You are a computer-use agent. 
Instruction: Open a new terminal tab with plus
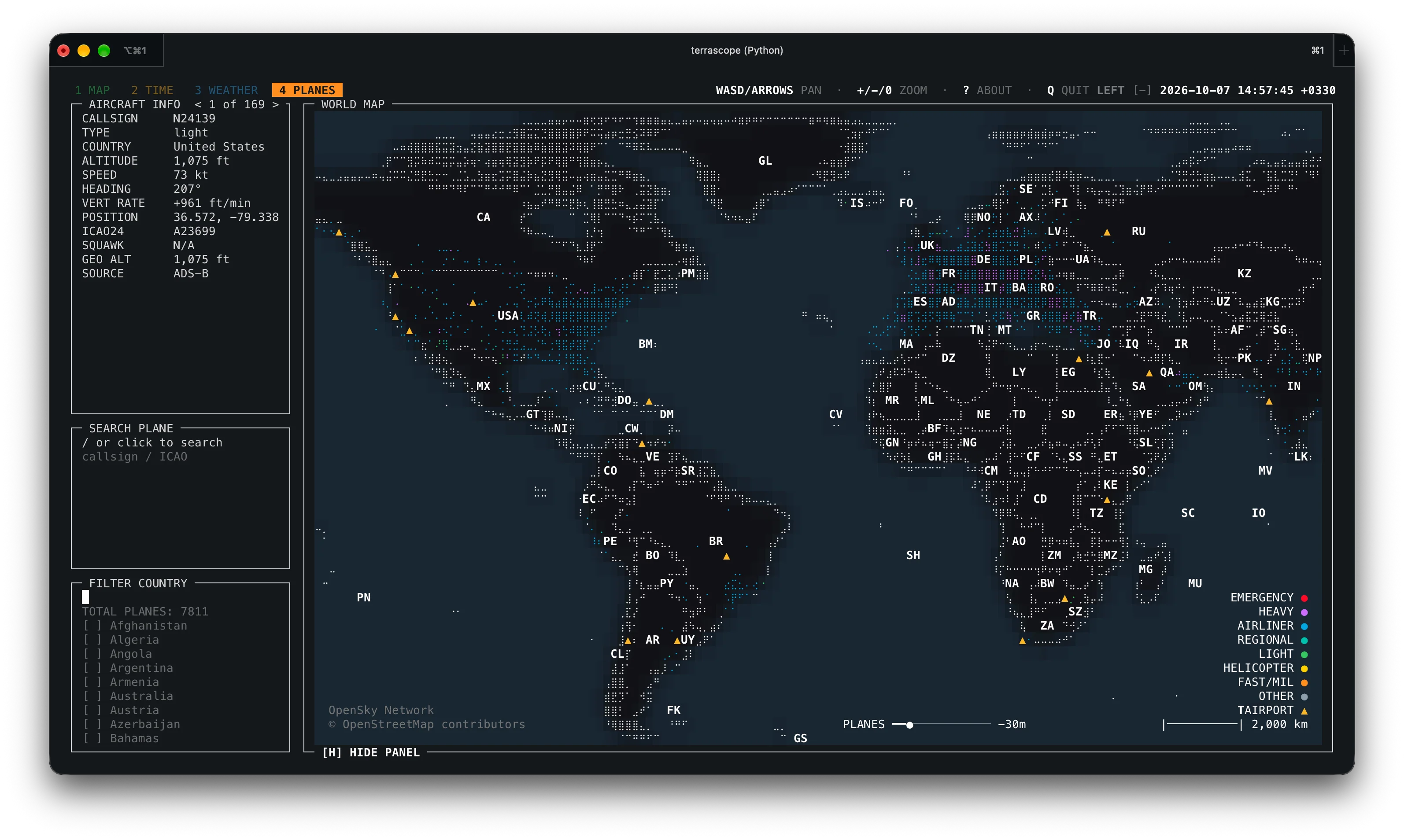point(1344,50)
